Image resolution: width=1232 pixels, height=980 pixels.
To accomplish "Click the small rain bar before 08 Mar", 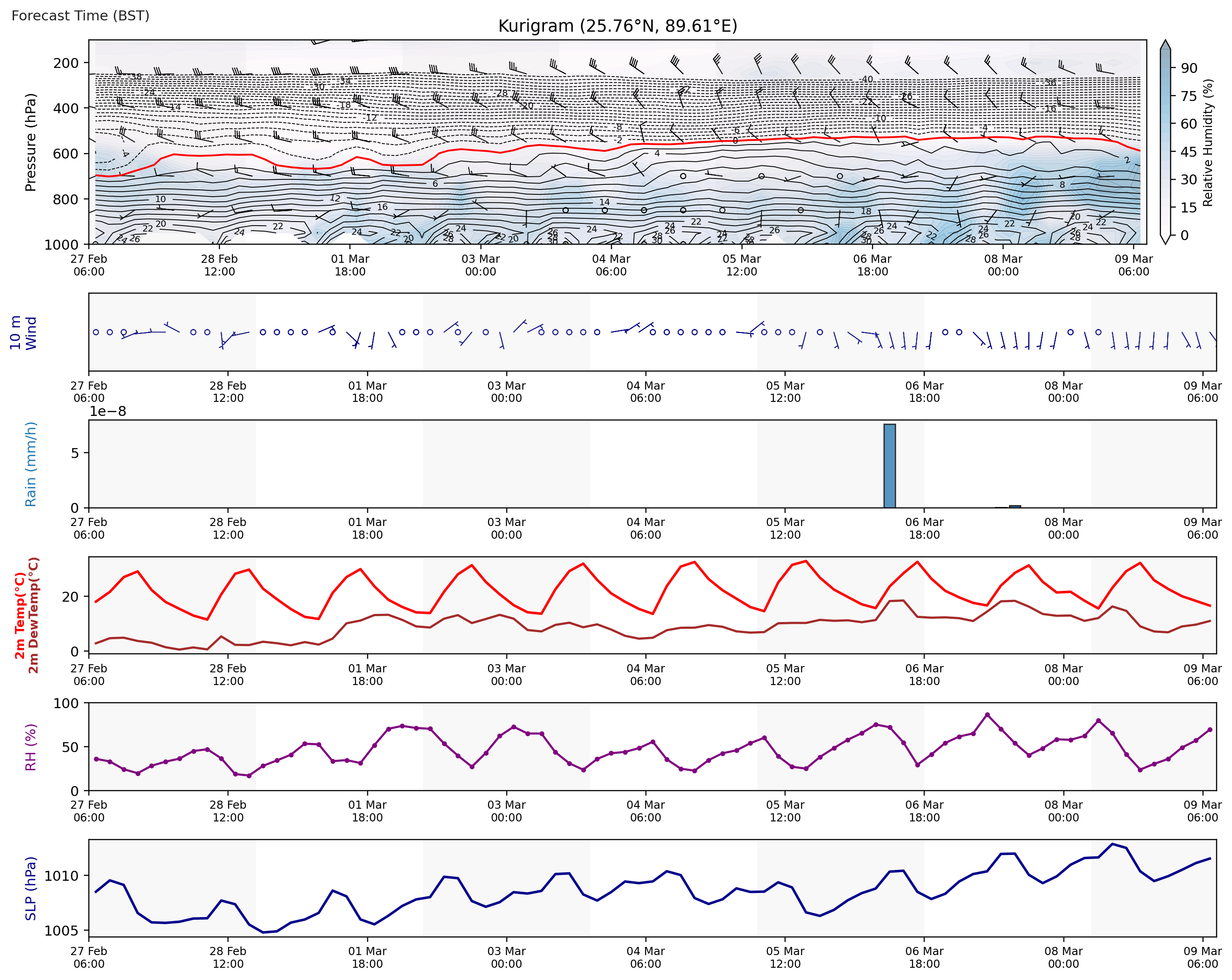I will [1015, 506].
